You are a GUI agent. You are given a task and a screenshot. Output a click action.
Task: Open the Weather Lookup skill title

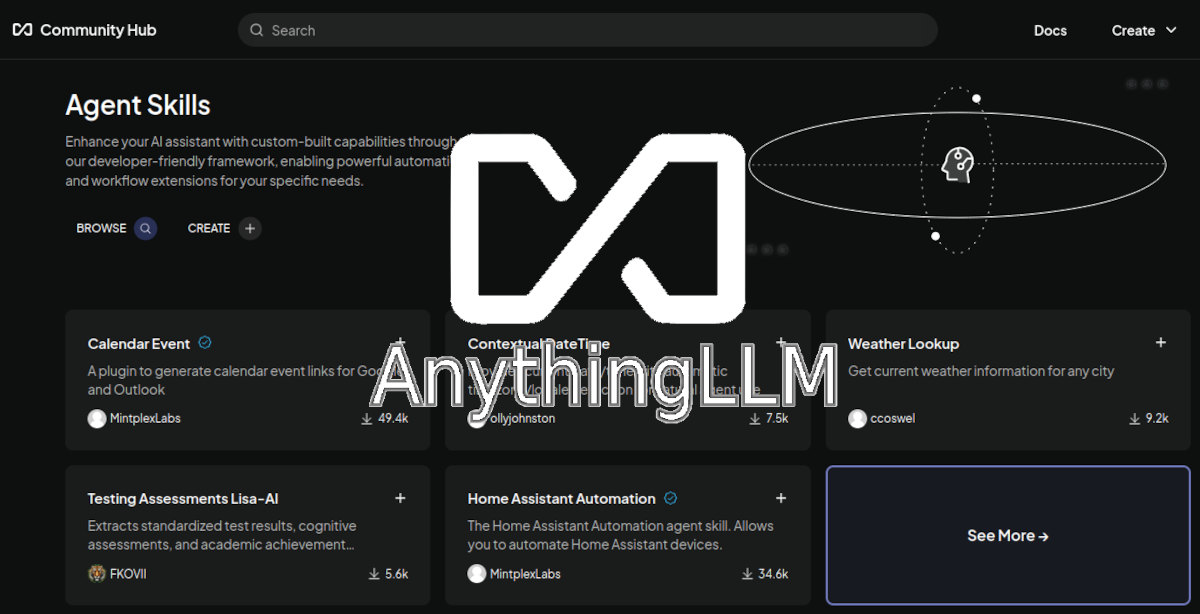(903, 343)
